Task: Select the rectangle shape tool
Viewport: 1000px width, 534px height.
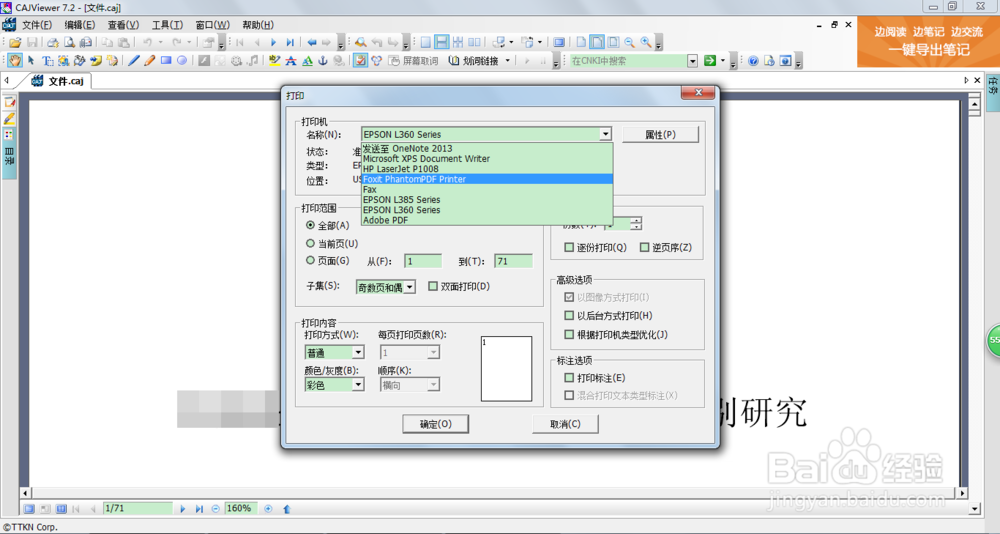Action: coord(166,61)
